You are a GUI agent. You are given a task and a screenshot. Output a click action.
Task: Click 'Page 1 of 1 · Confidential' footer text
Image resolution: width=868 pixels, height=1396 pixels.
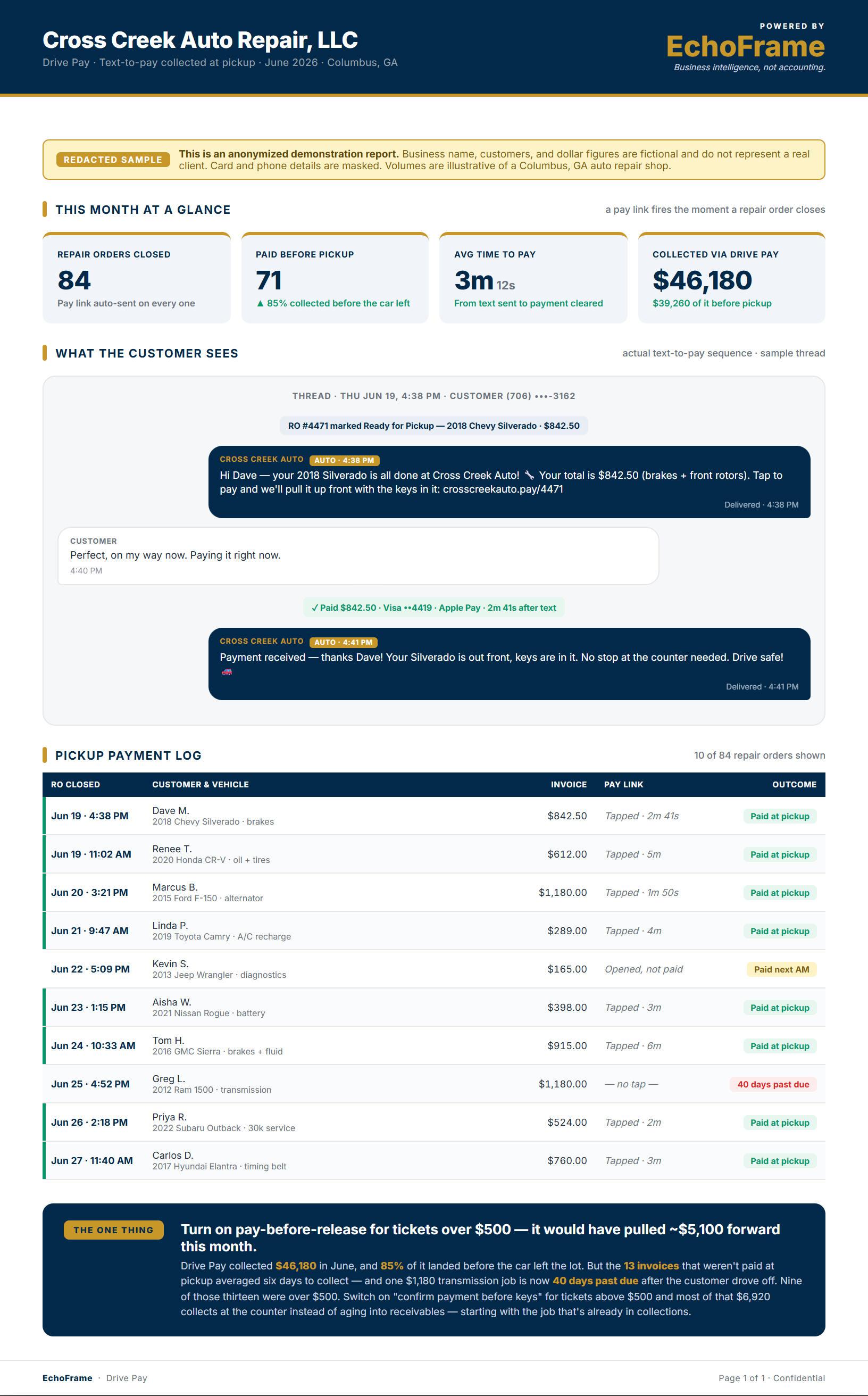[772, 1378]
